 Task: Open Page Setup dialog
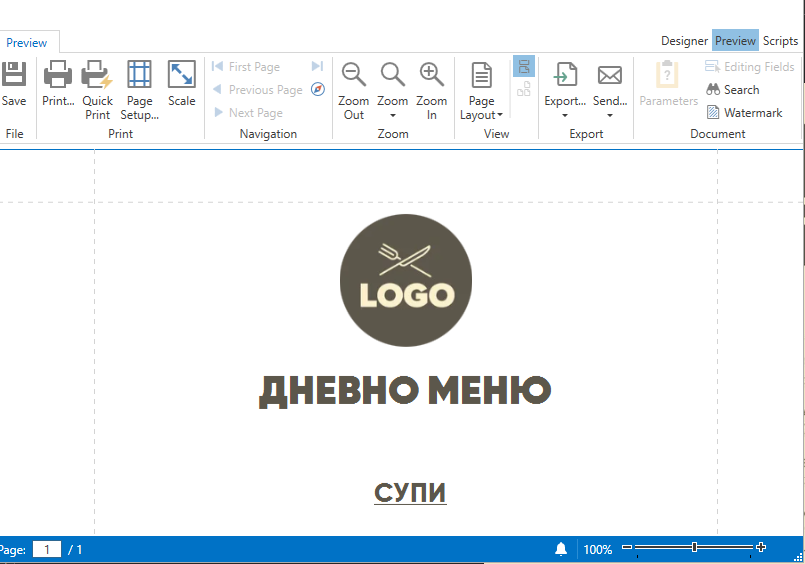tap(139, 76)
